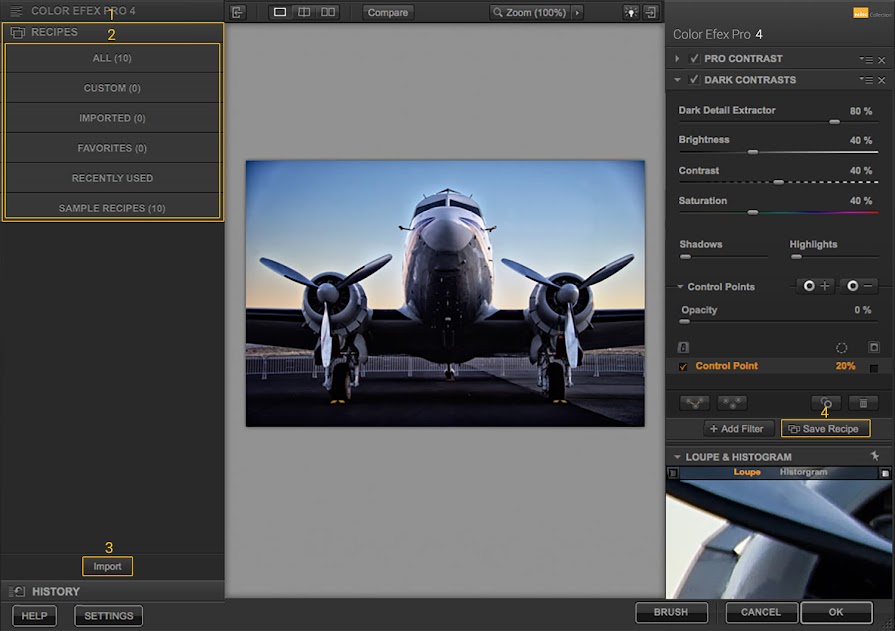
Task: Collapse the Loupe & Histogram panel
Action: (678, 457)
